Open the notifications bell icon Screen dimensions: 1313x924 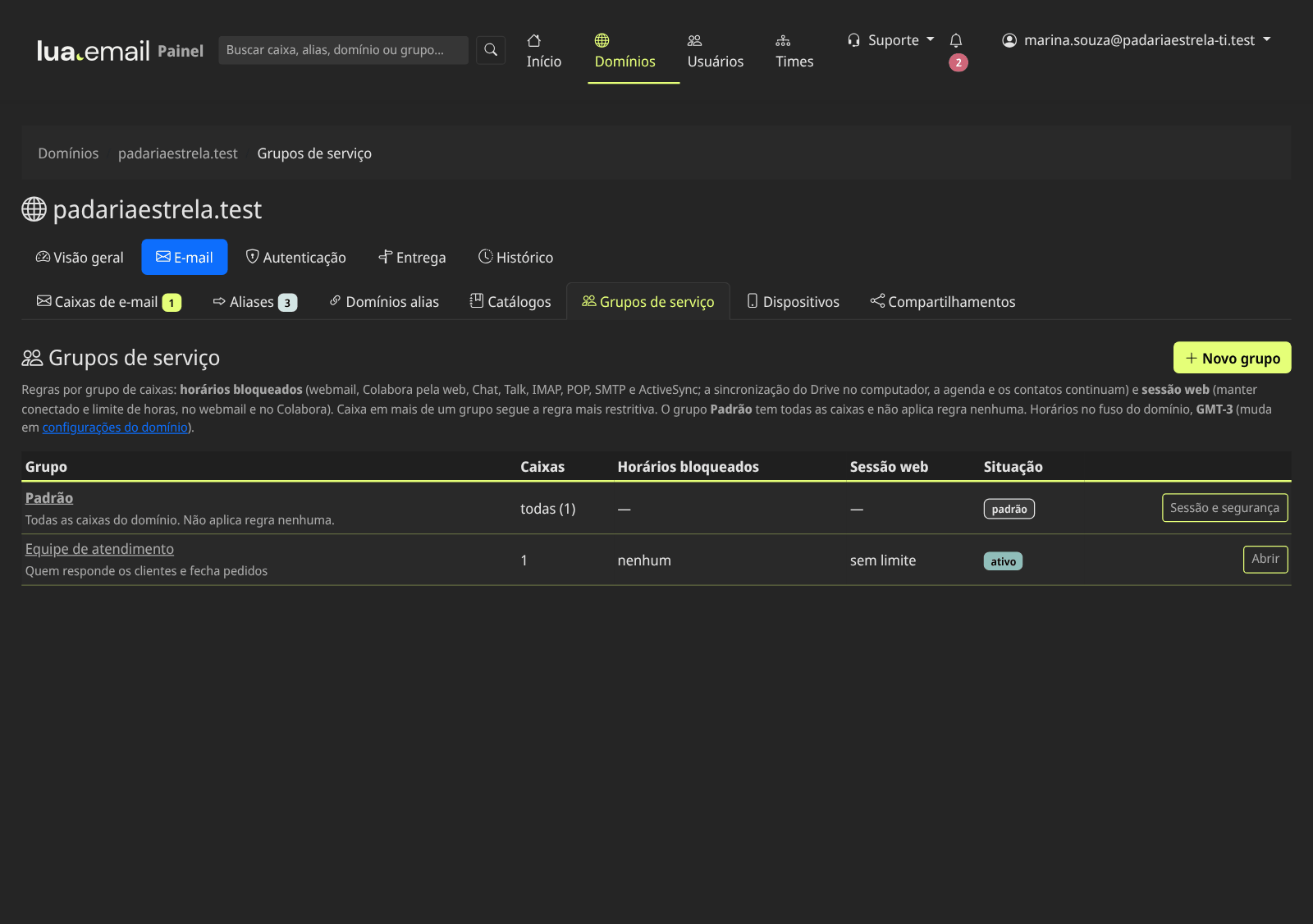[x=956, y=40]
